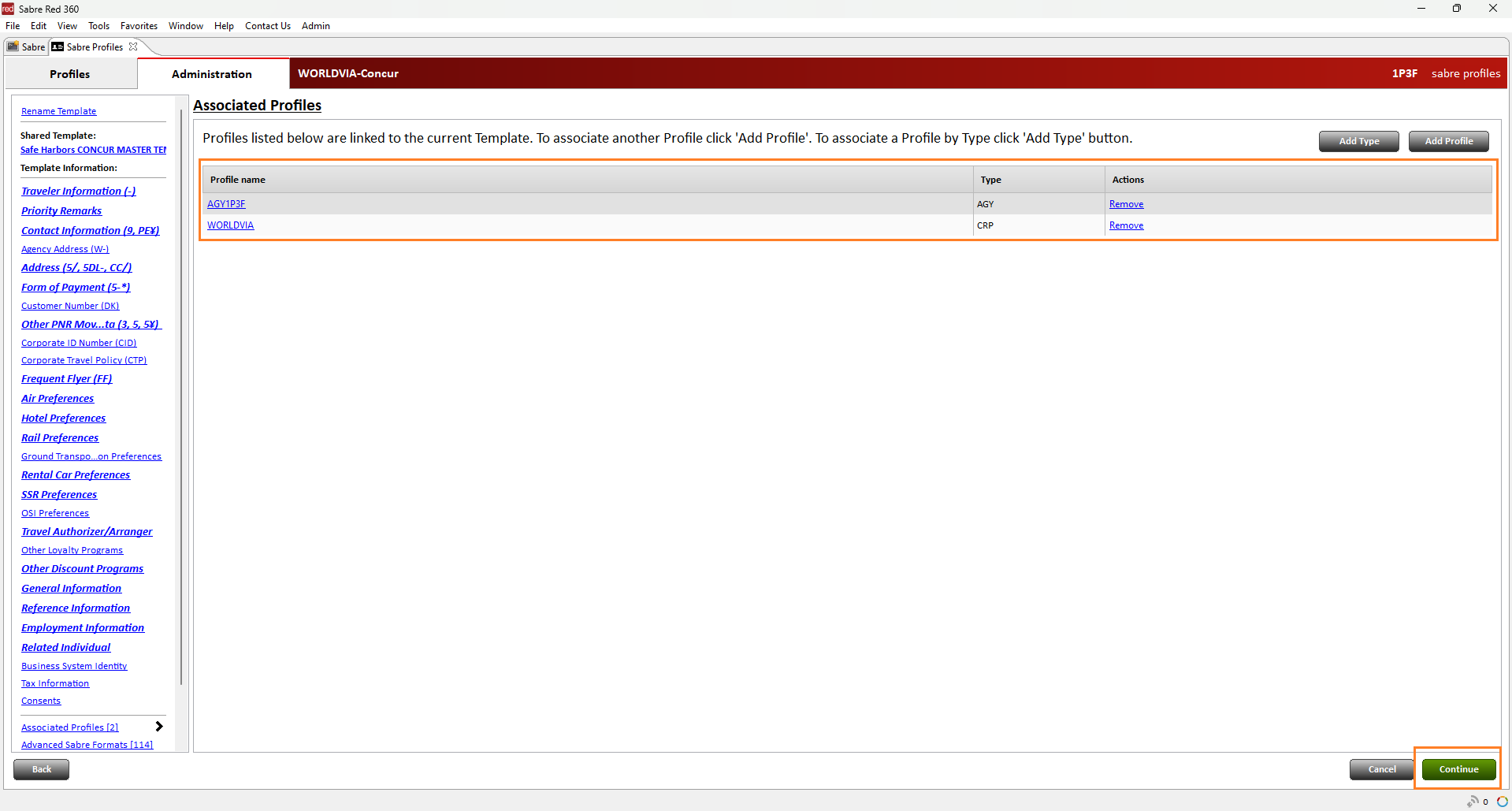Open Hotel Preferences section
This screenshot has height=811, width=1512.
click(63, 418)
